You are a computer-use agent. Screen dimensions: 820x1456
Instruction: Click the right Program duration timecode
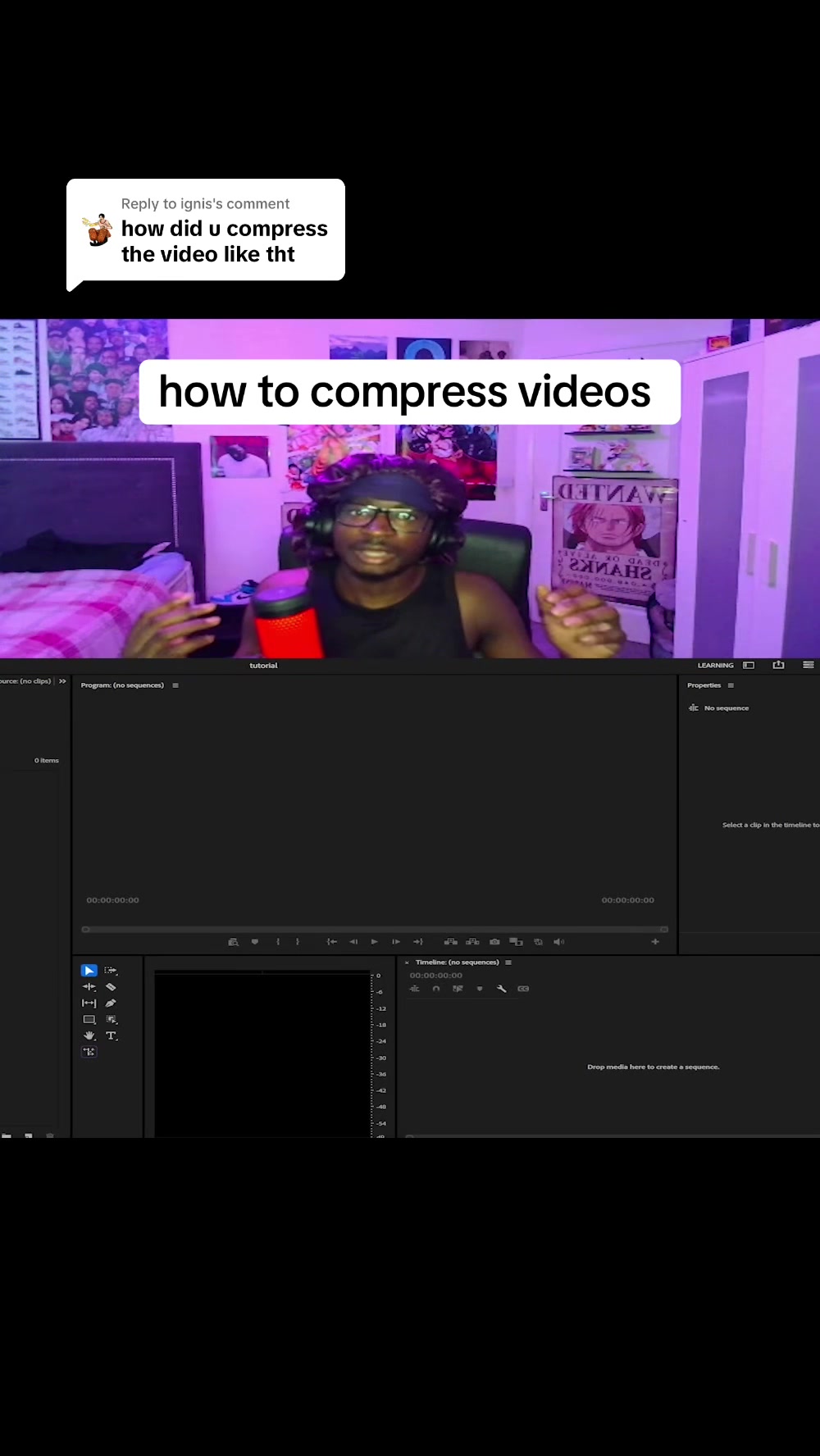628,900
